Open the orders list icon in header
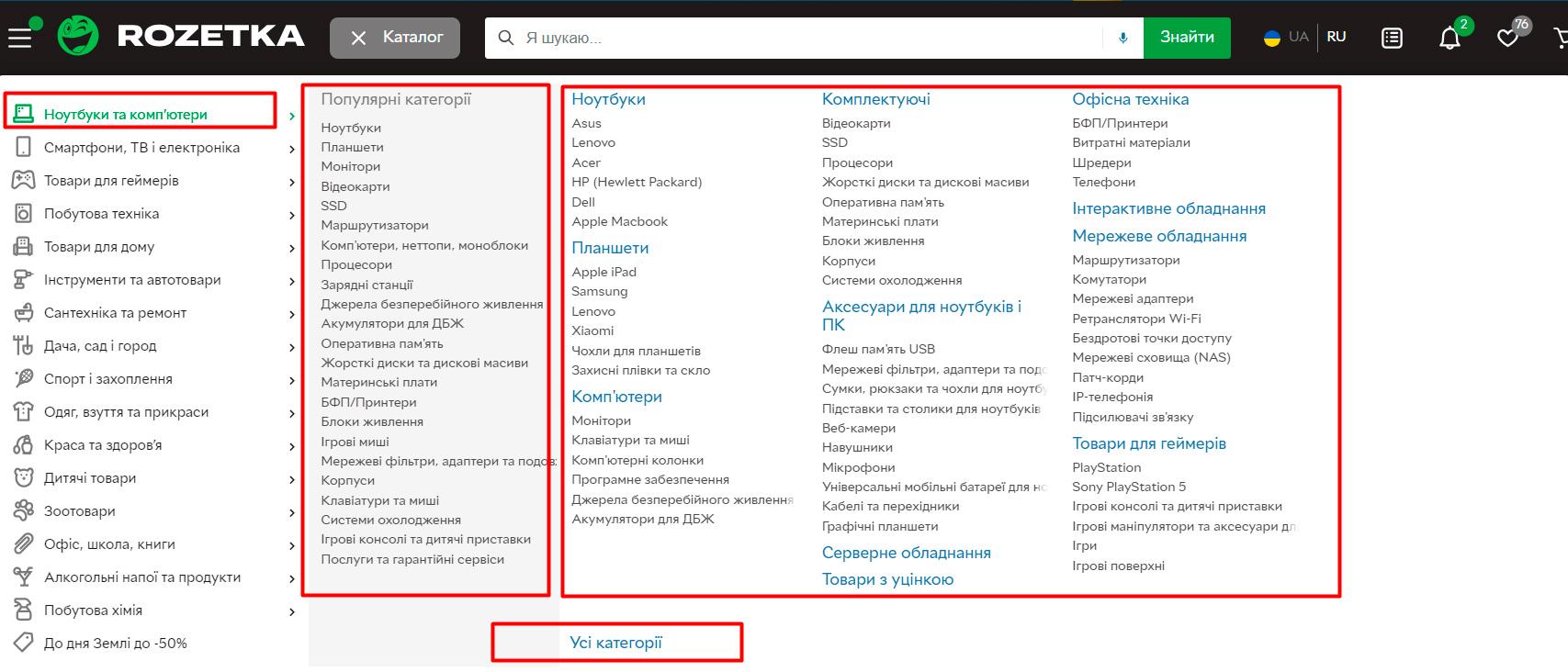Image resolution: width=1568 pixels, height=672 pixels. (1392, 38)
